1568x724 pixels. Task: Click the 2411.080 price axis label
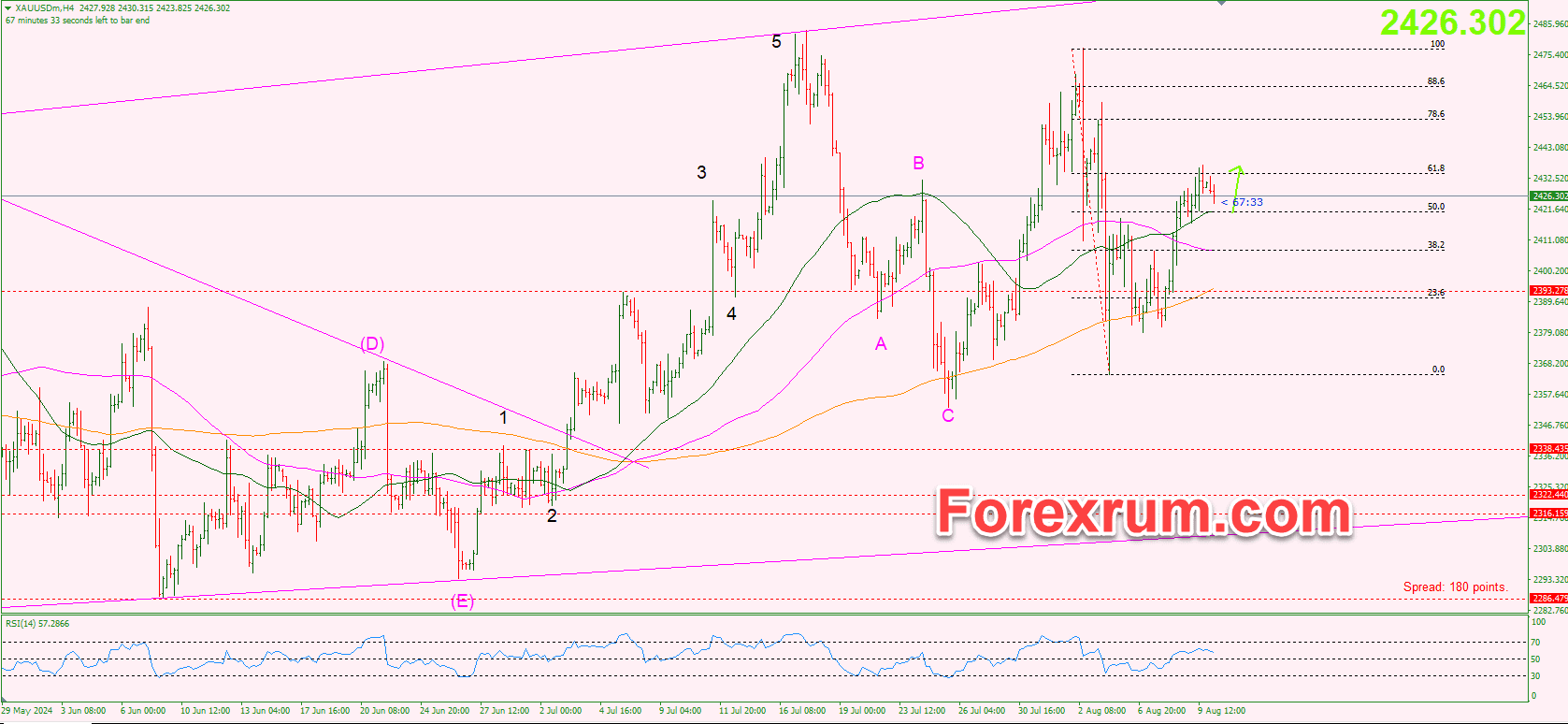1550,240
